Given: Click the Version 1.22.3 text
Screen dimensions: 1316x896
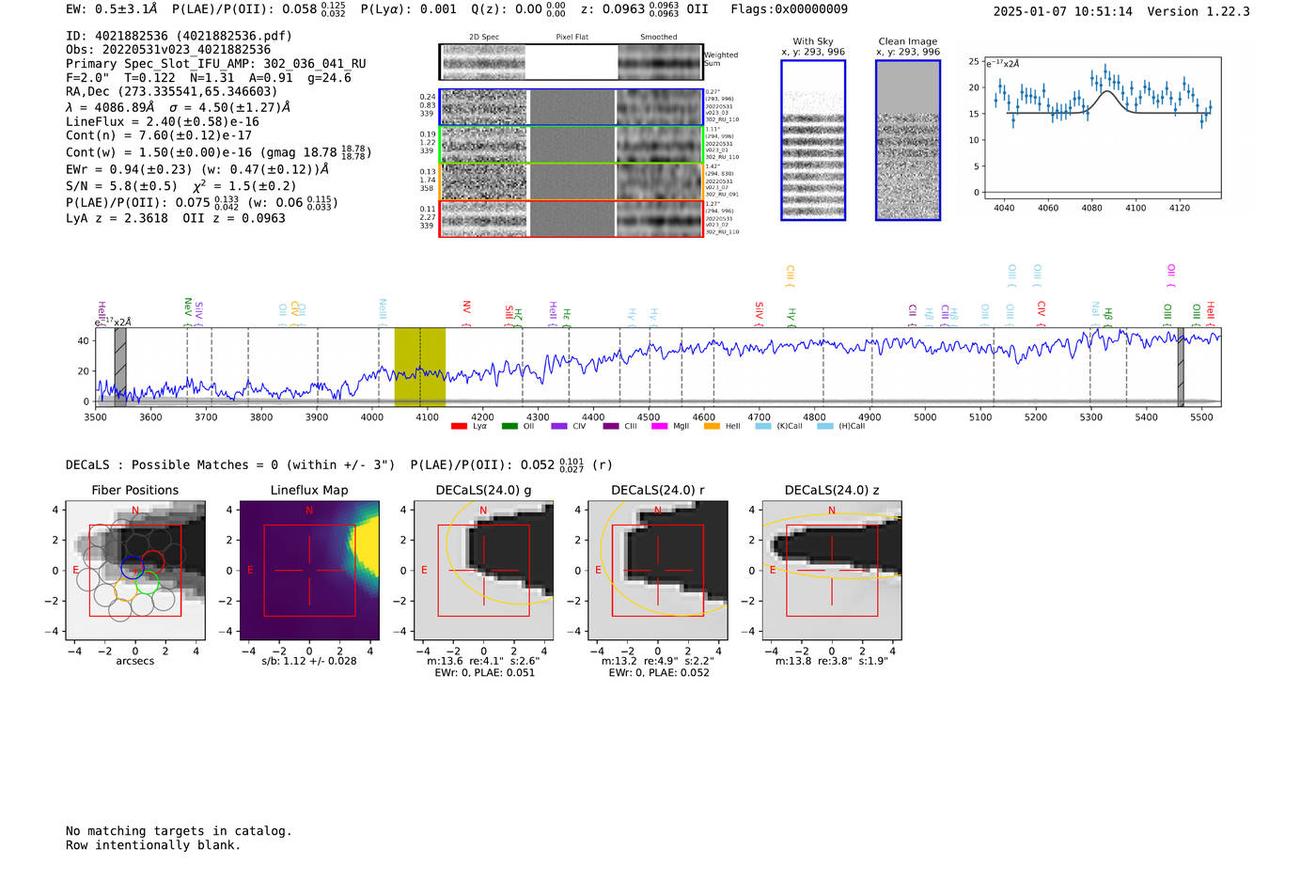Looking at the screenshot, I should [1198, 11].
